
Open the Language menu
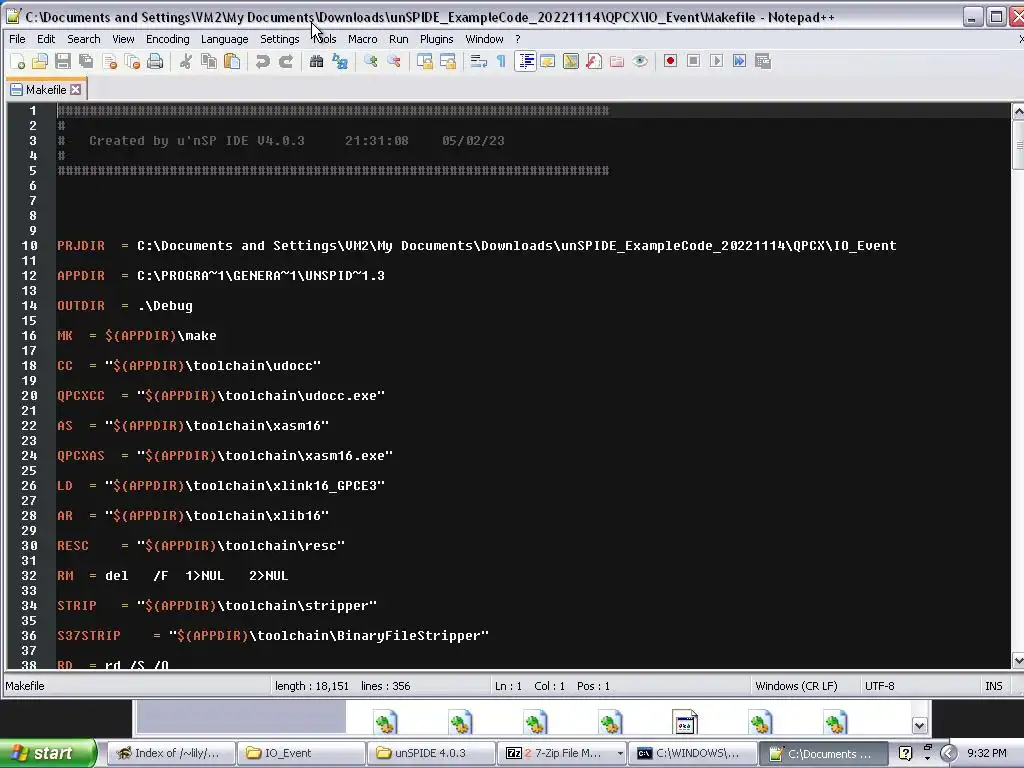click(225, 39)
